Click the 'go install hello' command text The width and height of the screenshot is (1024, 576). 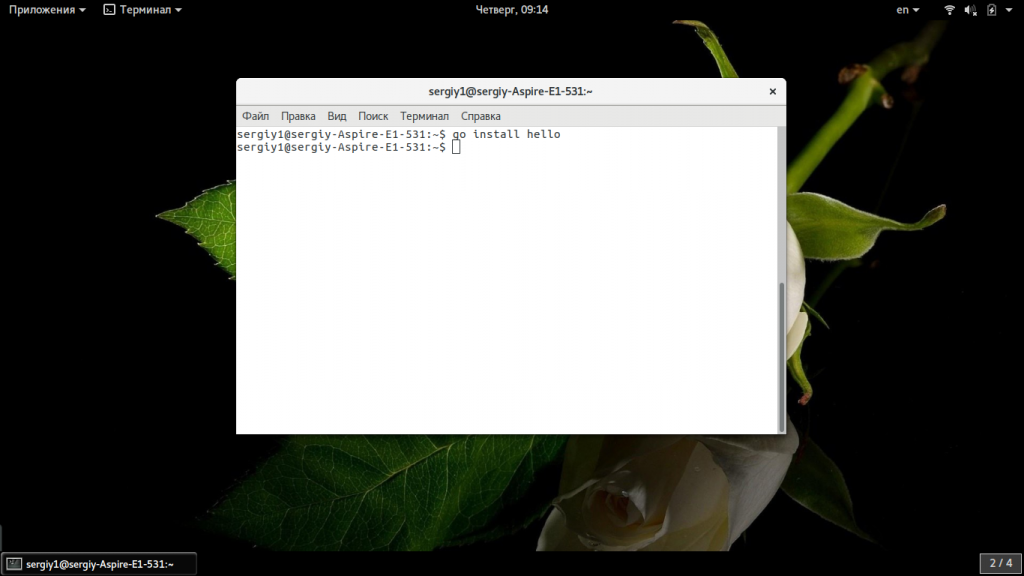[506, 134]
